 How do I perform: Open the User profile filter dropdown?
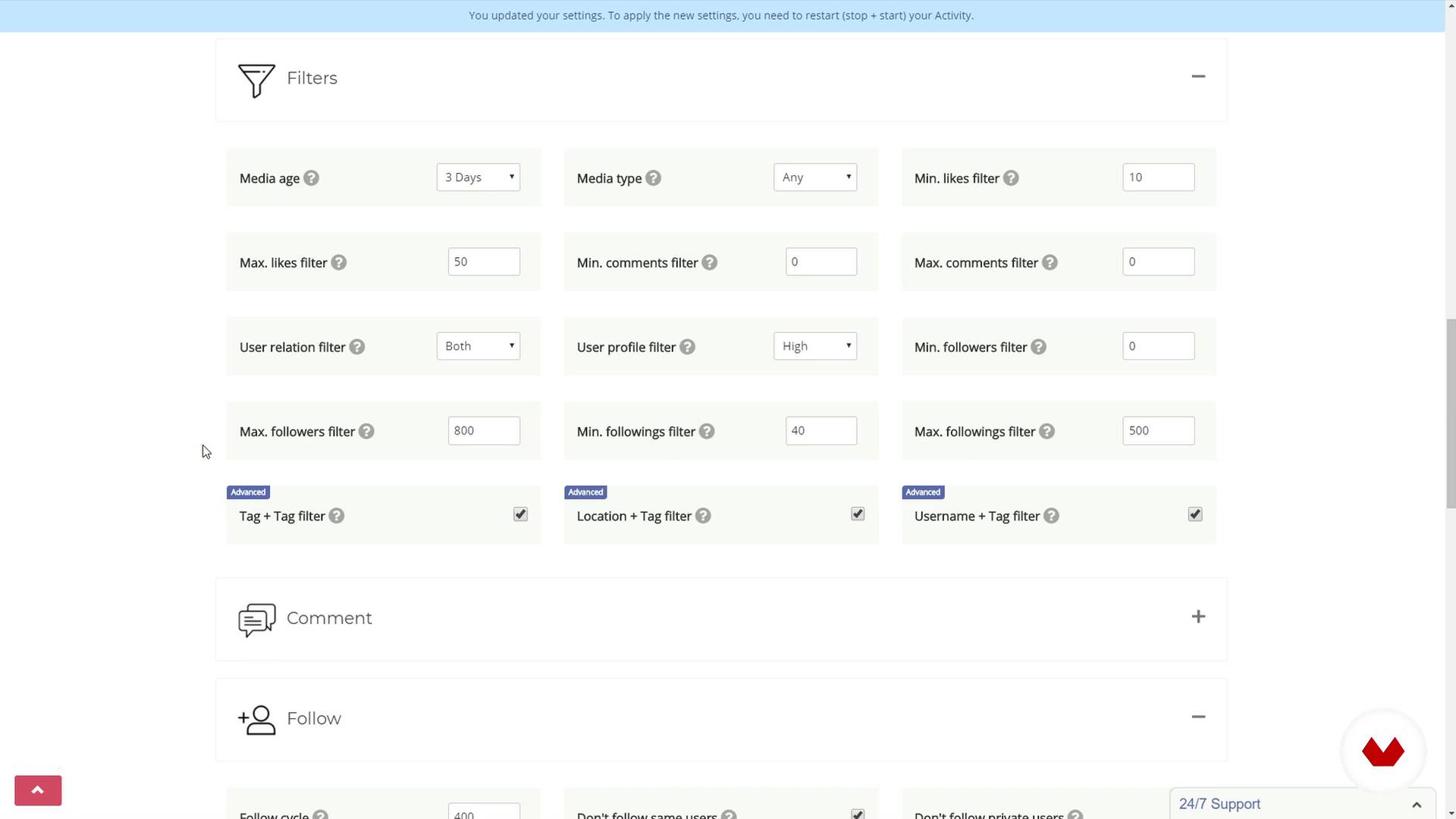tap(815, 347)
